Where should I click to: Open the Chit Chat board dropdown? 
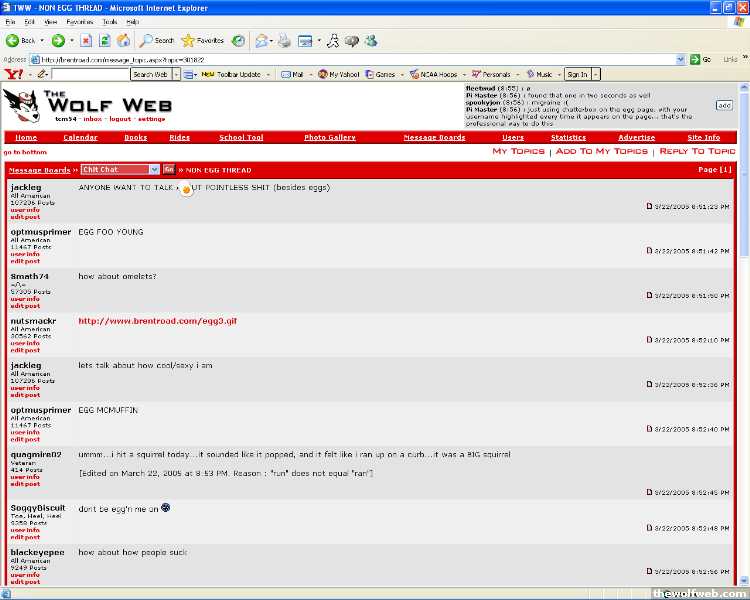pyautogui.click(x=154, y=170)
